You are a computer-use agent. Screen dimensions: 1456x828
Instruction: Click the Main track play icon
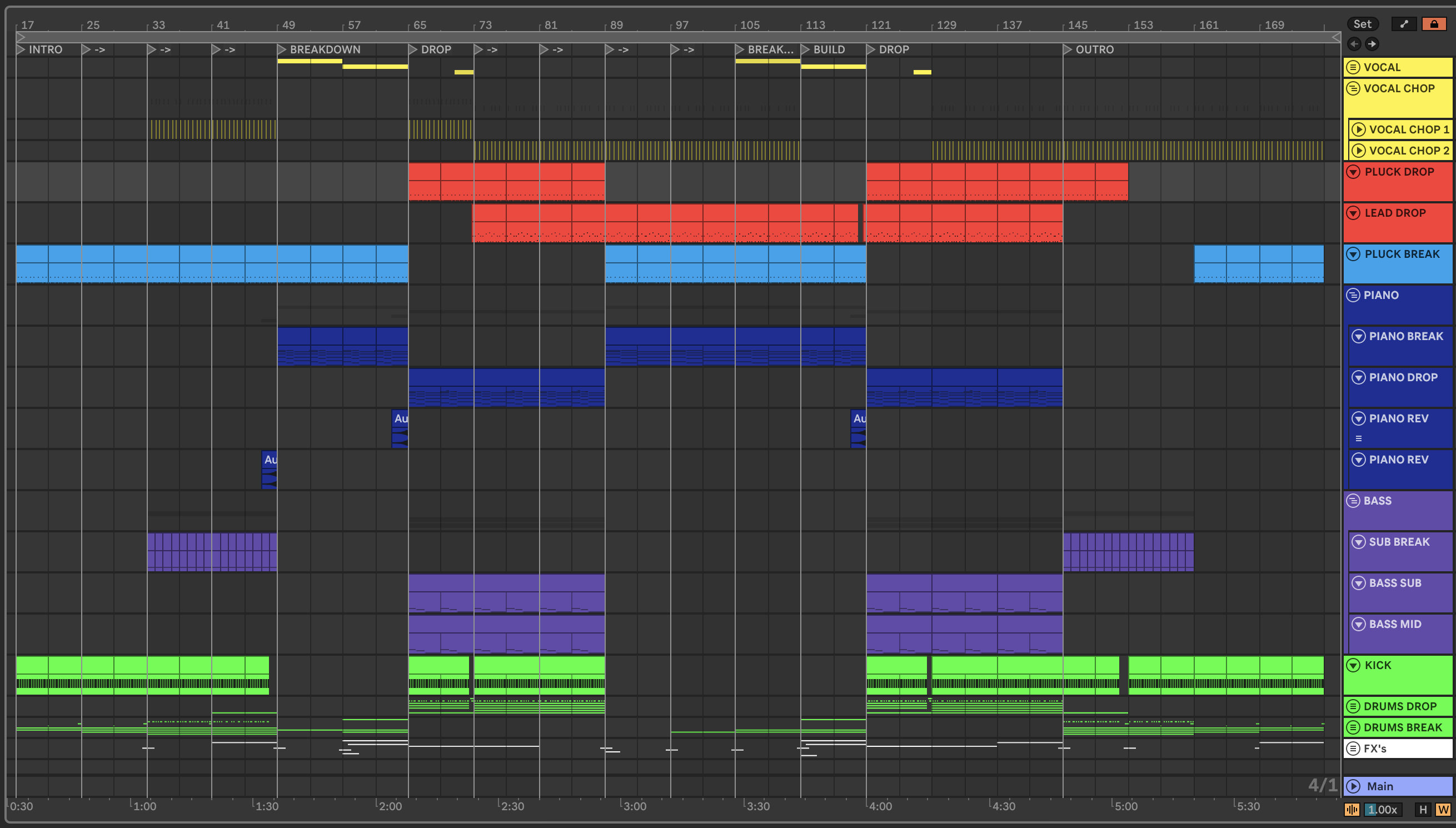point(1353,786)
